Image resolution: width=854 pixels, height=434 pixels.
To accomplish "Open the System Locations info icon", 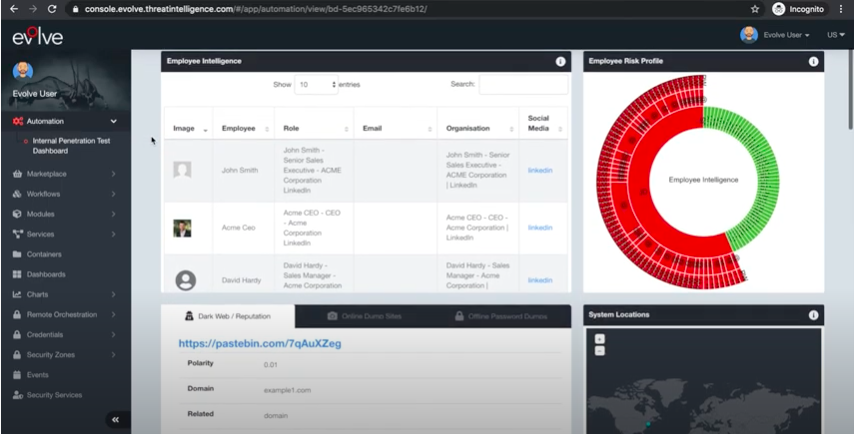I will tap(813, 315).
